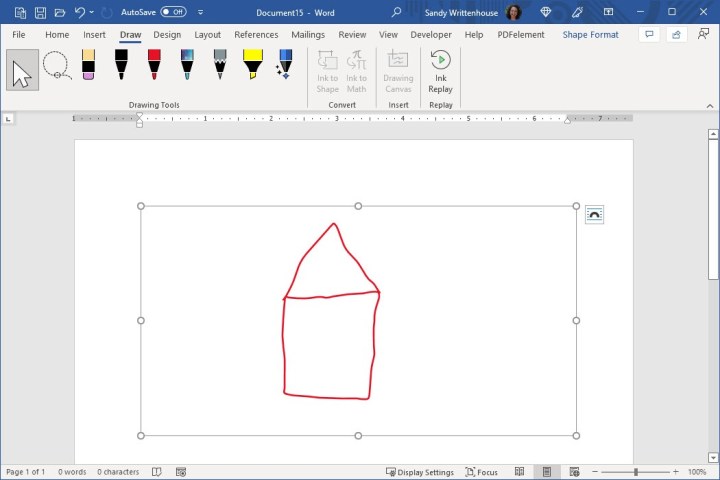The width and height of the screenshot is (720, 480).
Task: Expand the Quick Access Toolbar customize arrow
Action: pos(201,12)
